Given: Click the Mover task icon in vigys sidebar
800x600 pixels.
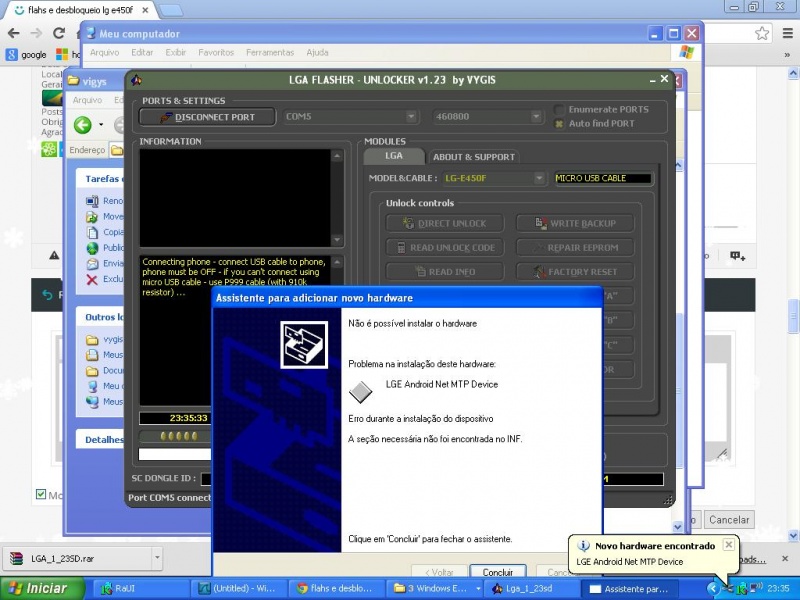Looking at the screenshot, I should pos(92,217).
